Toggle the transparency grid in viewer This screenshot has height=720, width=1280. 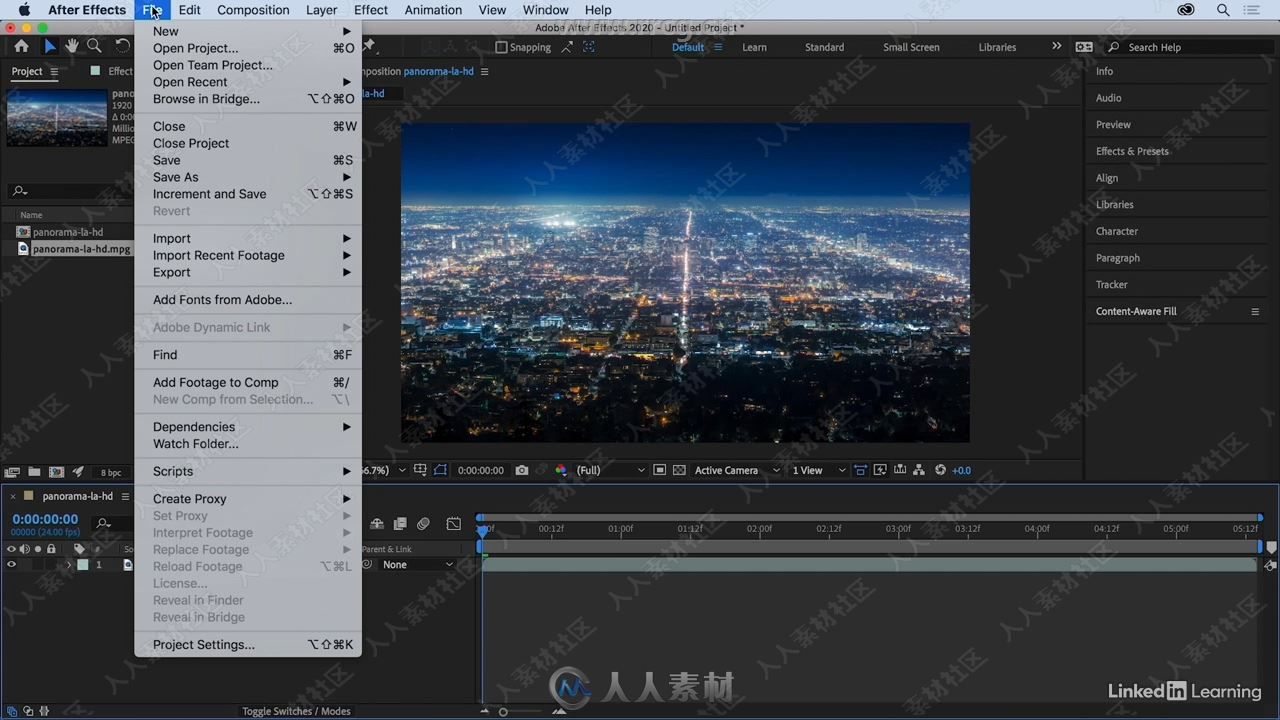tap(680, 470)
